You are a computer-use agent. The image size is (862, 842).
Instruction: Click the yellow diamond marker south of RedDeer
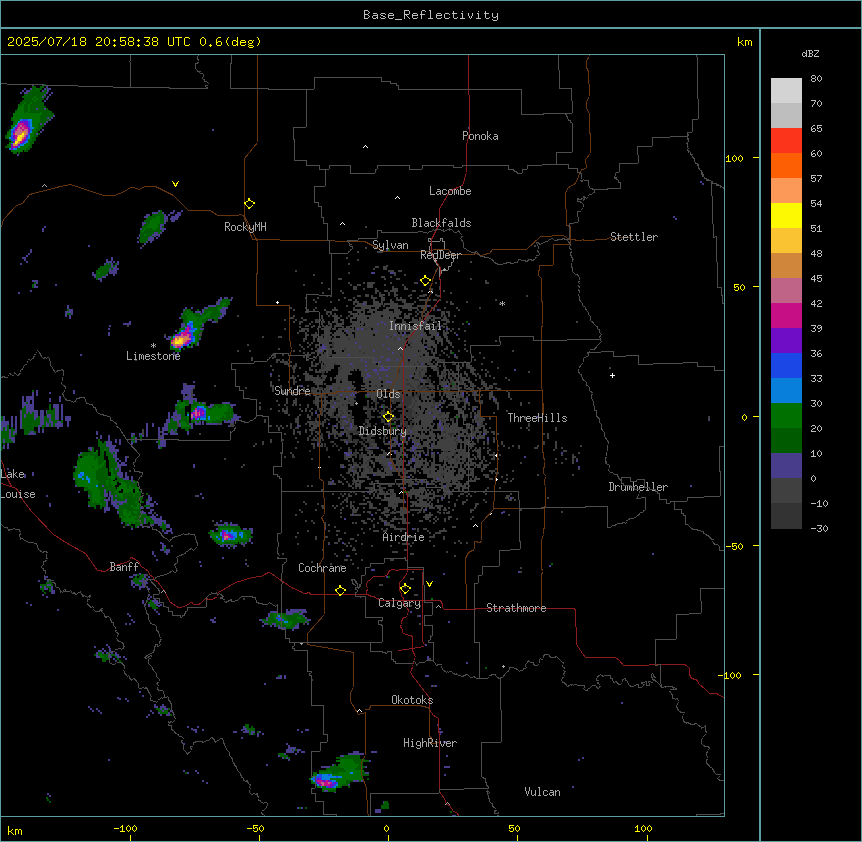[426, 281]
